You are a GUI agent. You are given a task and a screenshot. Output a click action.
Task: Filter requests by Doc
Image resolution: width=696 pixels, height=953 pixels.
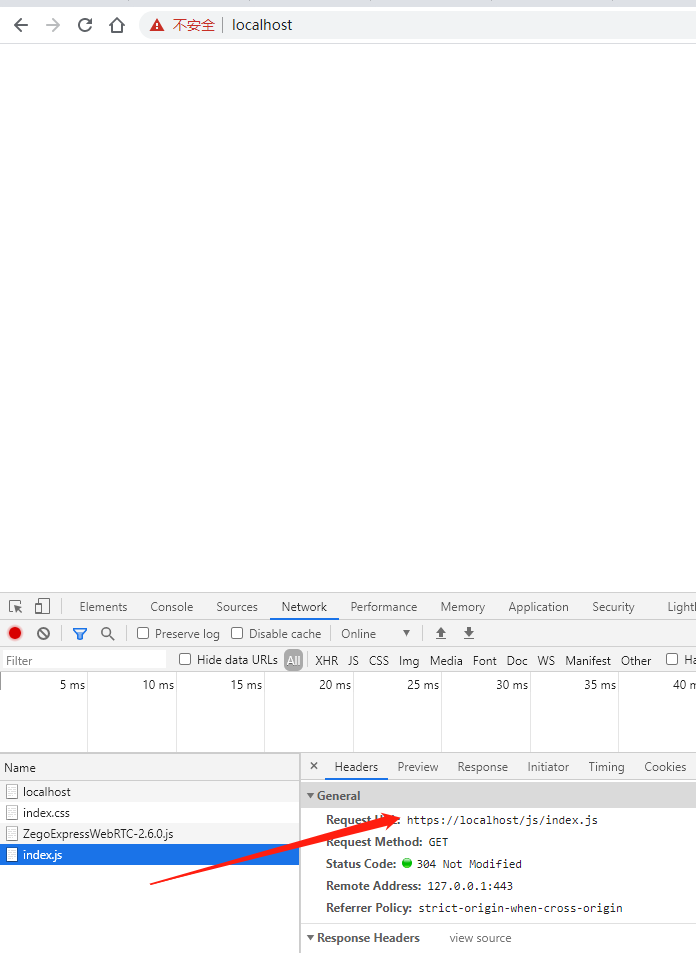pyautogui.click(x=517, y=660)
